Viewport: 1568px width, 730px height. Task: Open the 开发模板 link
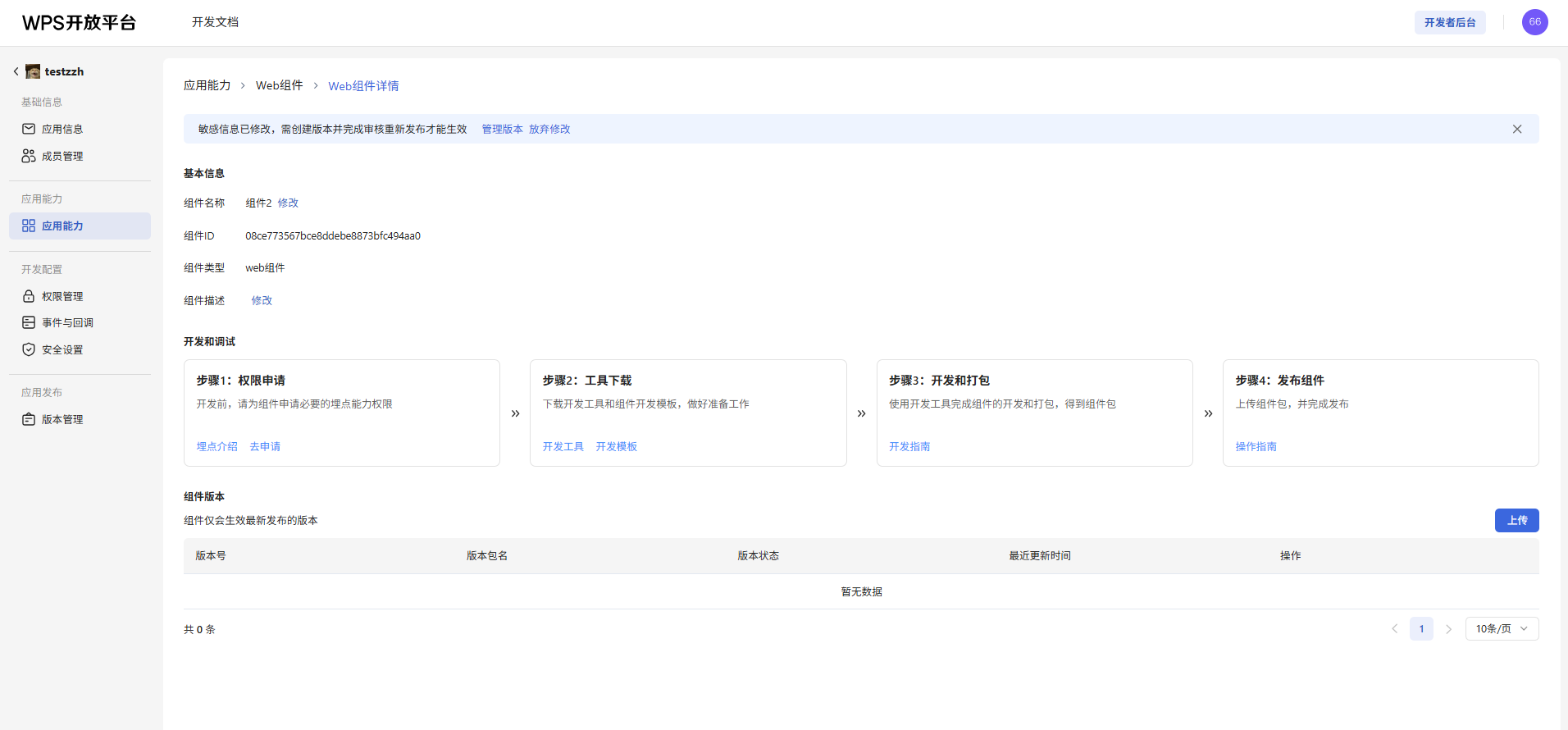coord(617,446)
